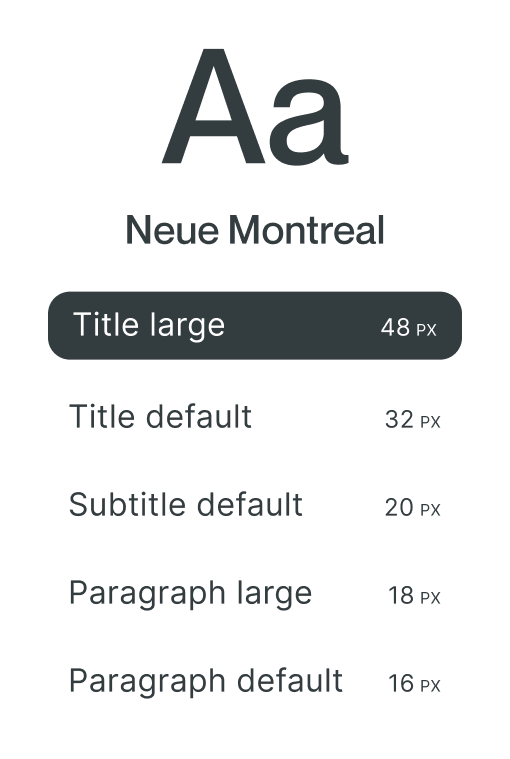510x759 pixels.
Task: Click the 18 size value
Action: (401, 596)
